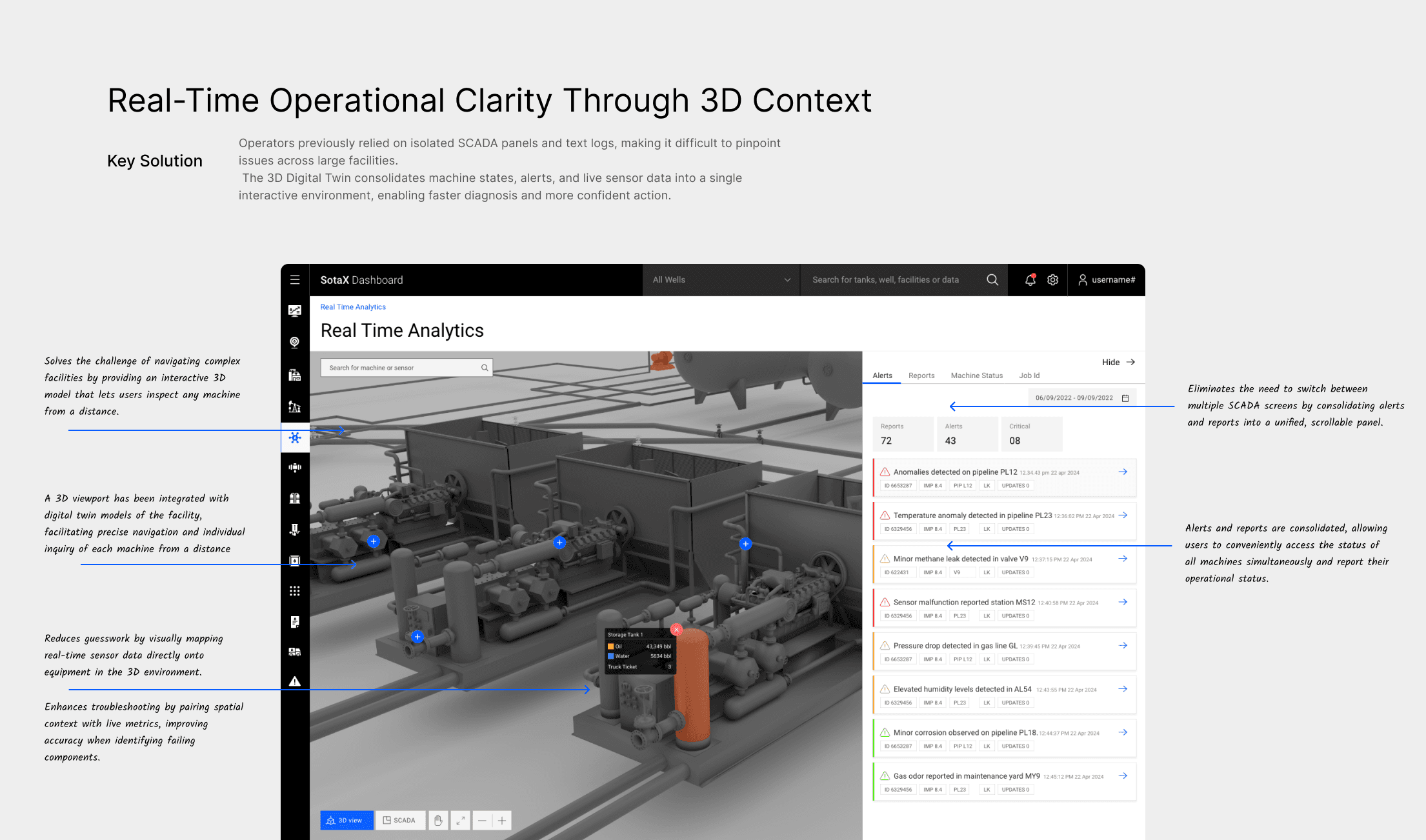The height and width of the screenshot is (840, 1426).
Task: Open the truck sidebar icon
Action: [295, 652]
